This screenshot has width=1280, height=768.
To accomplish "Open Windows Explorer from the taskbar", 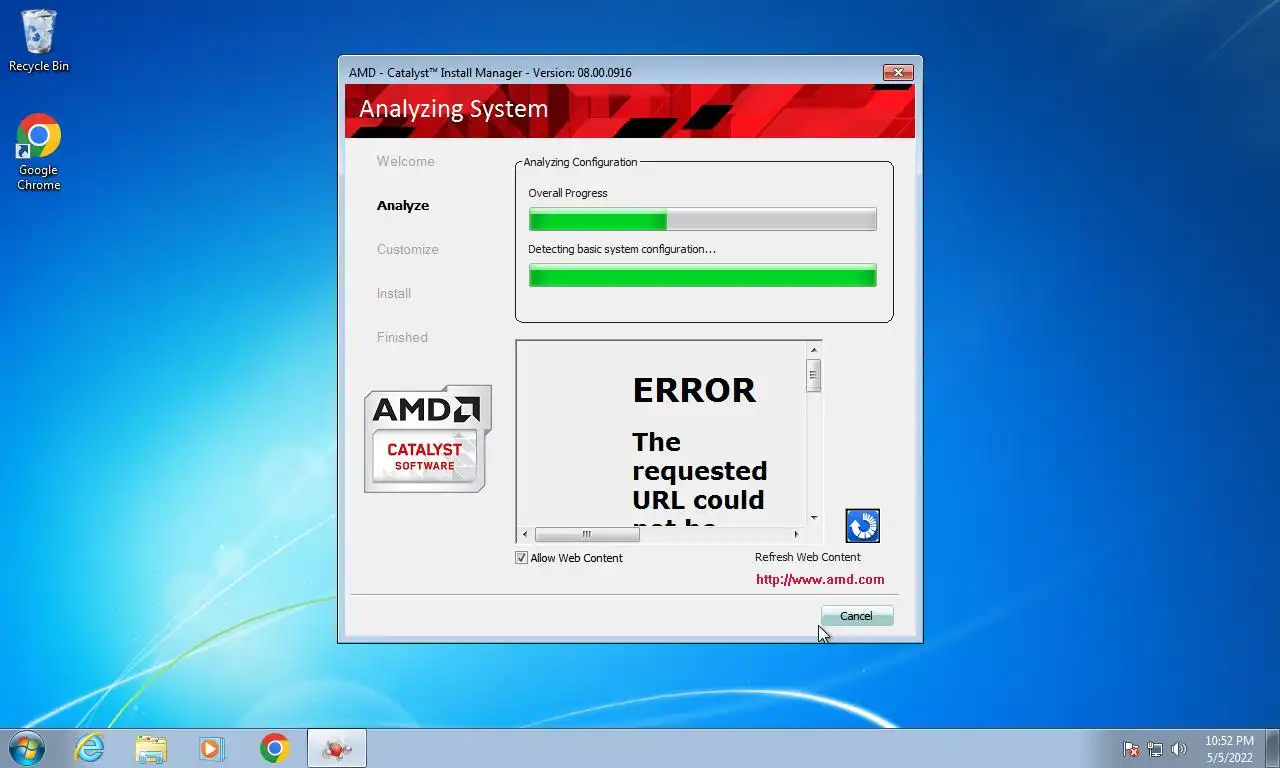I will pos(151,748).
